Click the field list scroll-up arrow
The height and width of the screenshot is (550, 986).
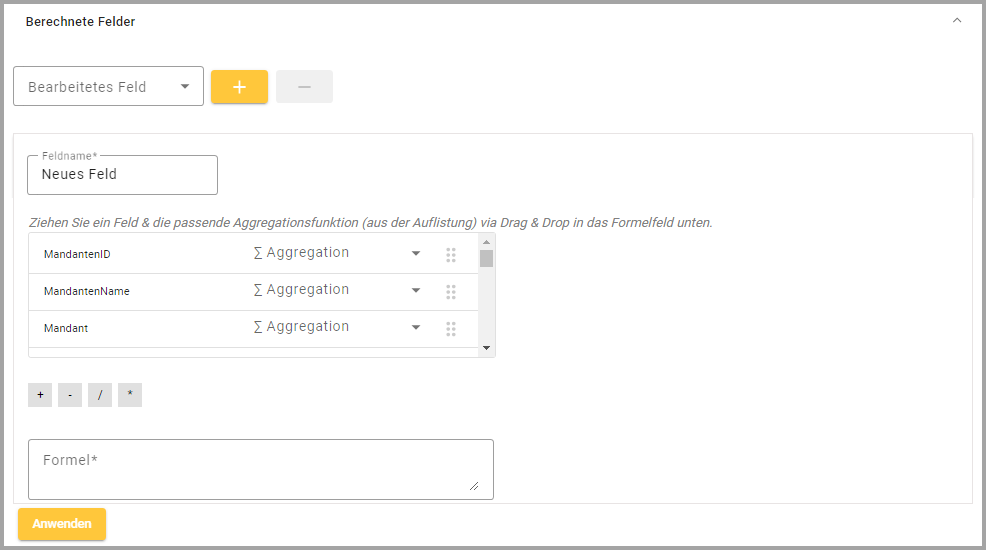tap(487, 242)
